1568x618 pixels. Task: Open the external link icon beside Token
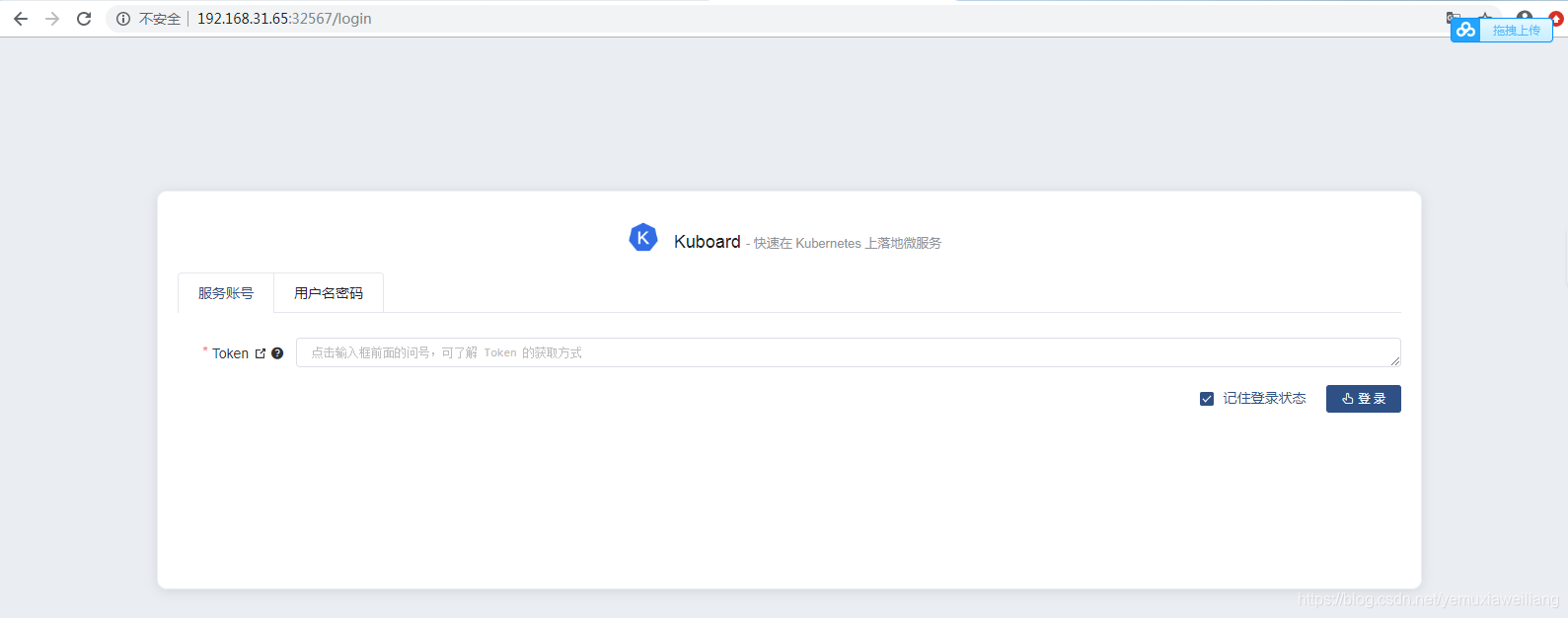(x=261, y=353)
